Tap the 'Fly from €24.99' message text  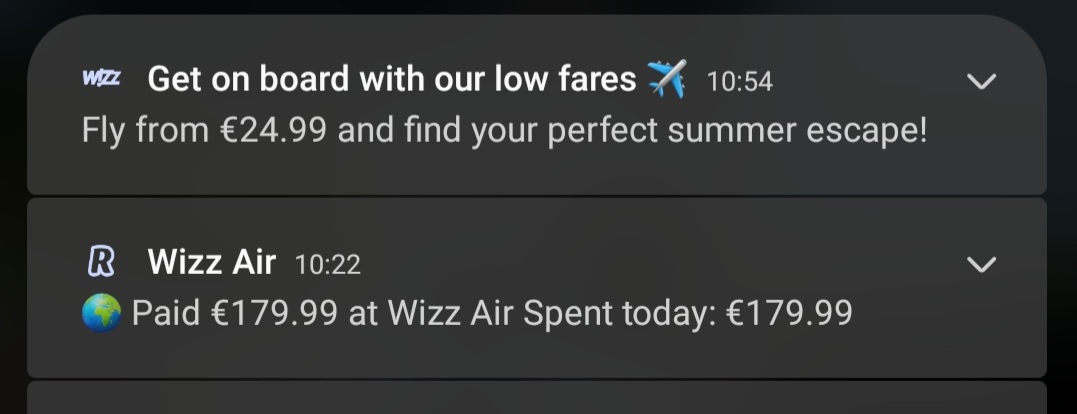[204, 130]
